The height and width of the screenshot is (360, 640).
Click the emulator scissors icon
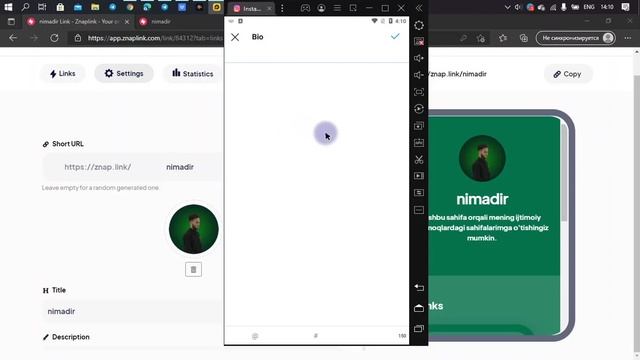point(419,159)
